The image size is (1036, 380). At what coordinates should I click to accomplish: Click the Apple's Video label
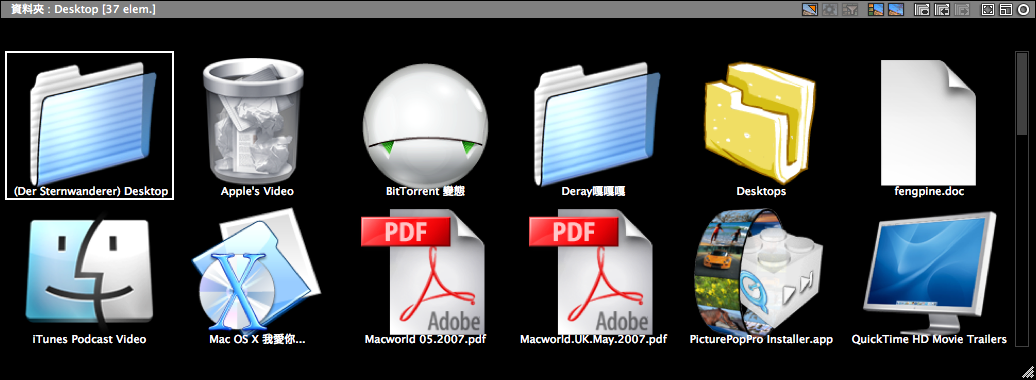tap(257, 192)
